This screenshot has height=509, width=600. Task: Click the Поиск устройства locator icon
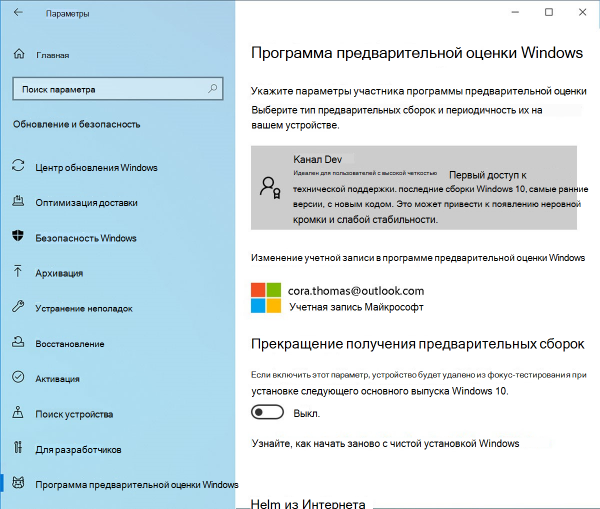(x=18, y=413)
